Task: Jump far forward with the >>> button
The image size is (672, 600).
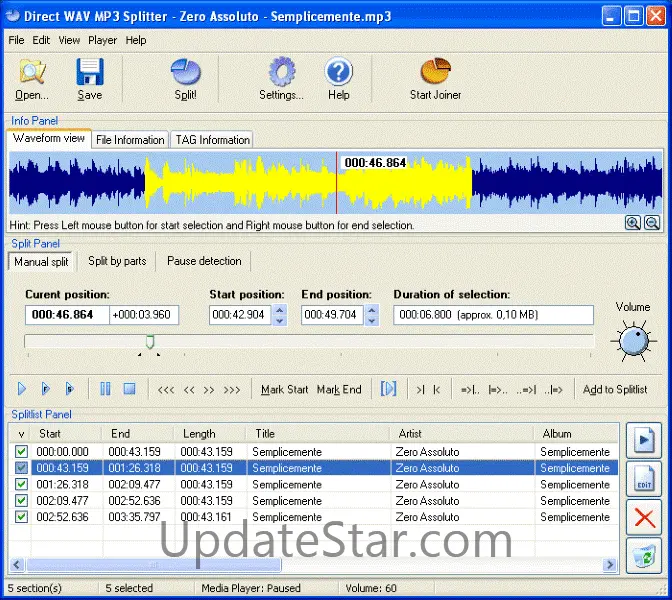Action: pyautogui.click(x=232, y=390)
